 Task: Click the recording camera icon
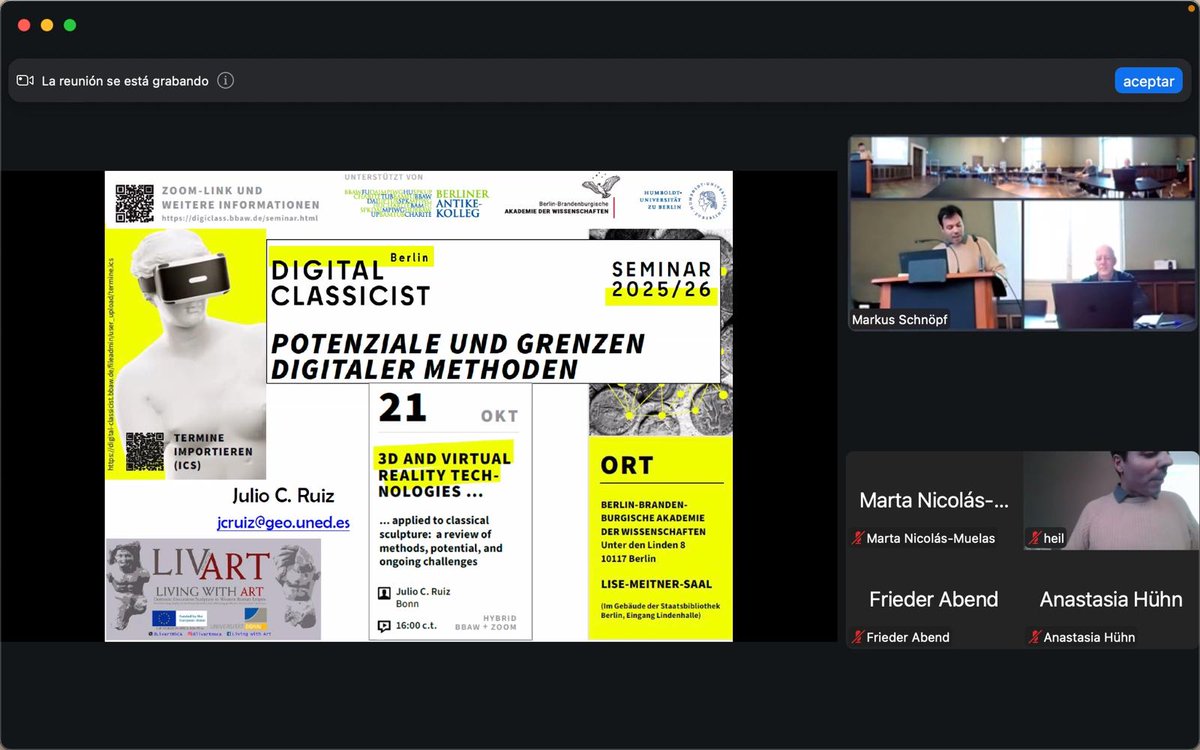[x=26, y=81]
